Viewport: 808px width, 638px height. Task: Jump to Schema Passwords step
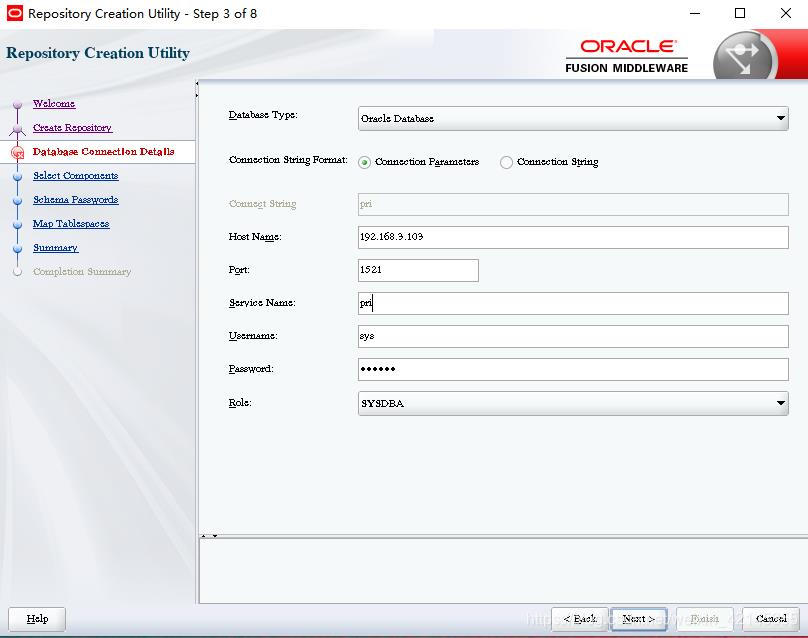coord(76,199)
